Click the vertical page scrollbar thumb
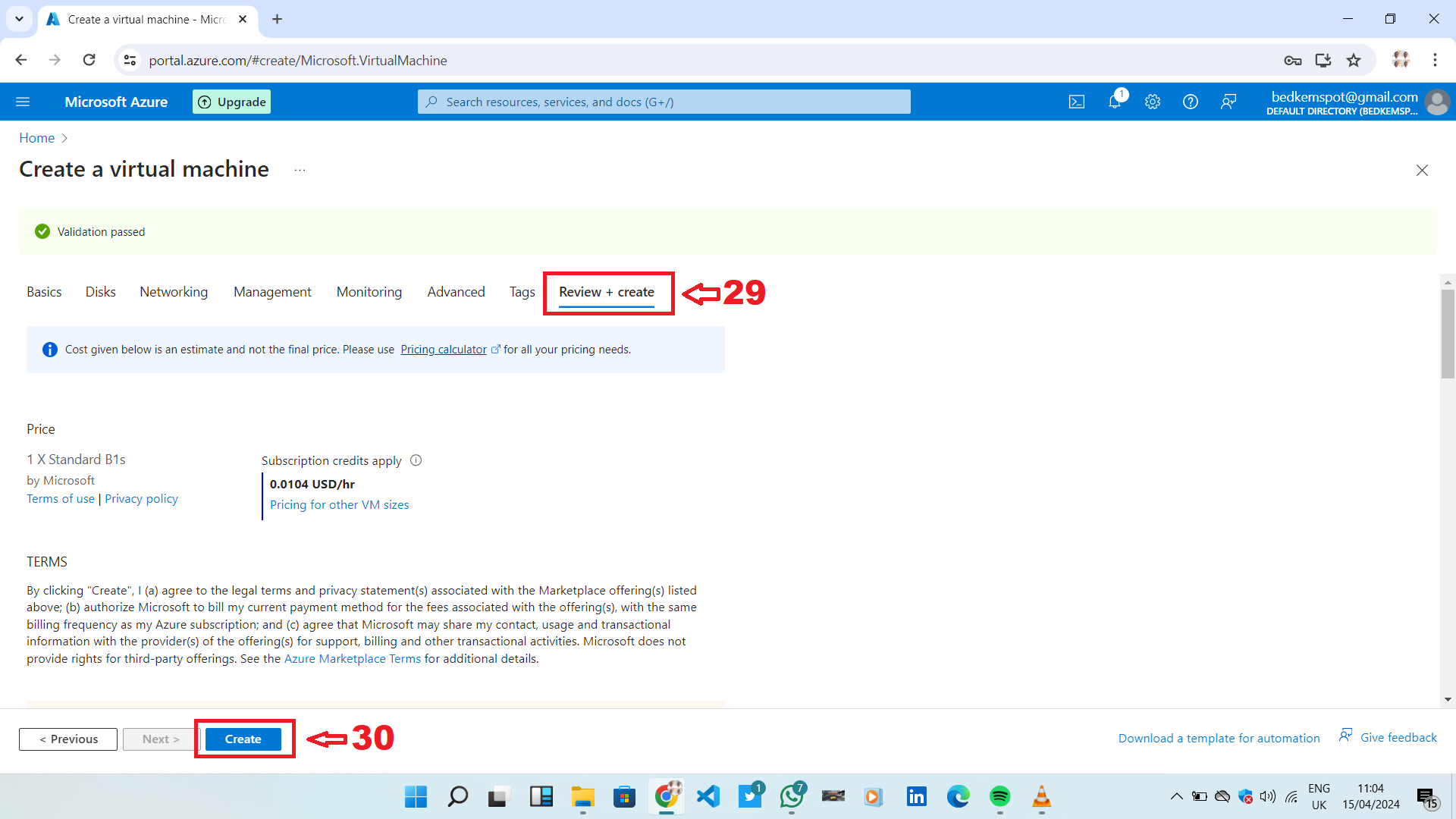The image size is (1456, 819). point(1448,334)
